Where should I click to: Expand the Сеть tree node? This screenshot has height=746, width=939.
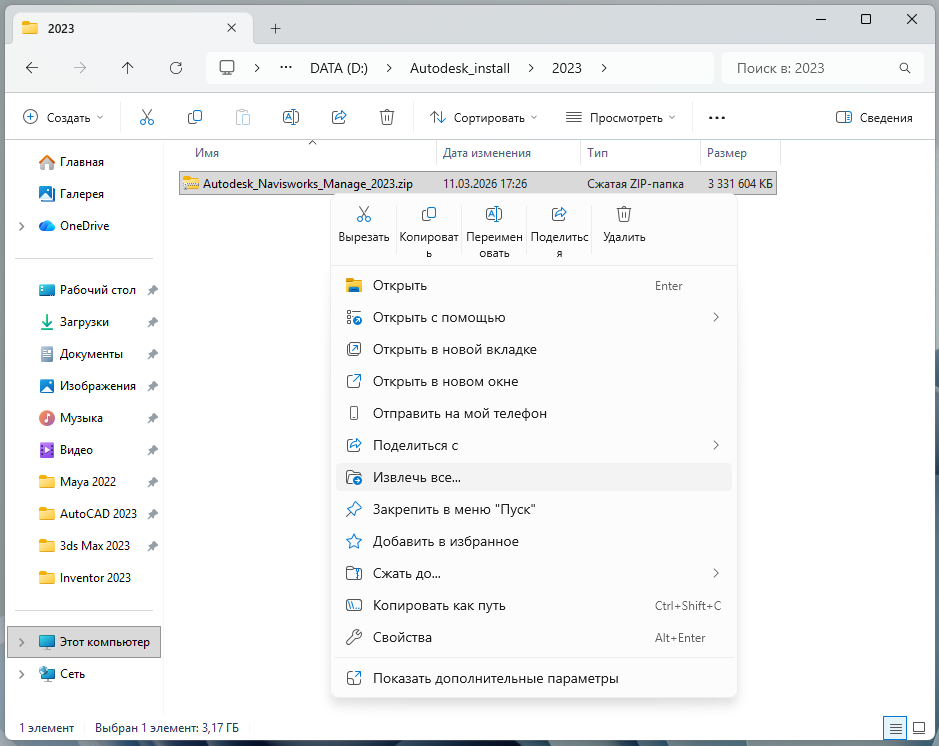tap(22, 674)
